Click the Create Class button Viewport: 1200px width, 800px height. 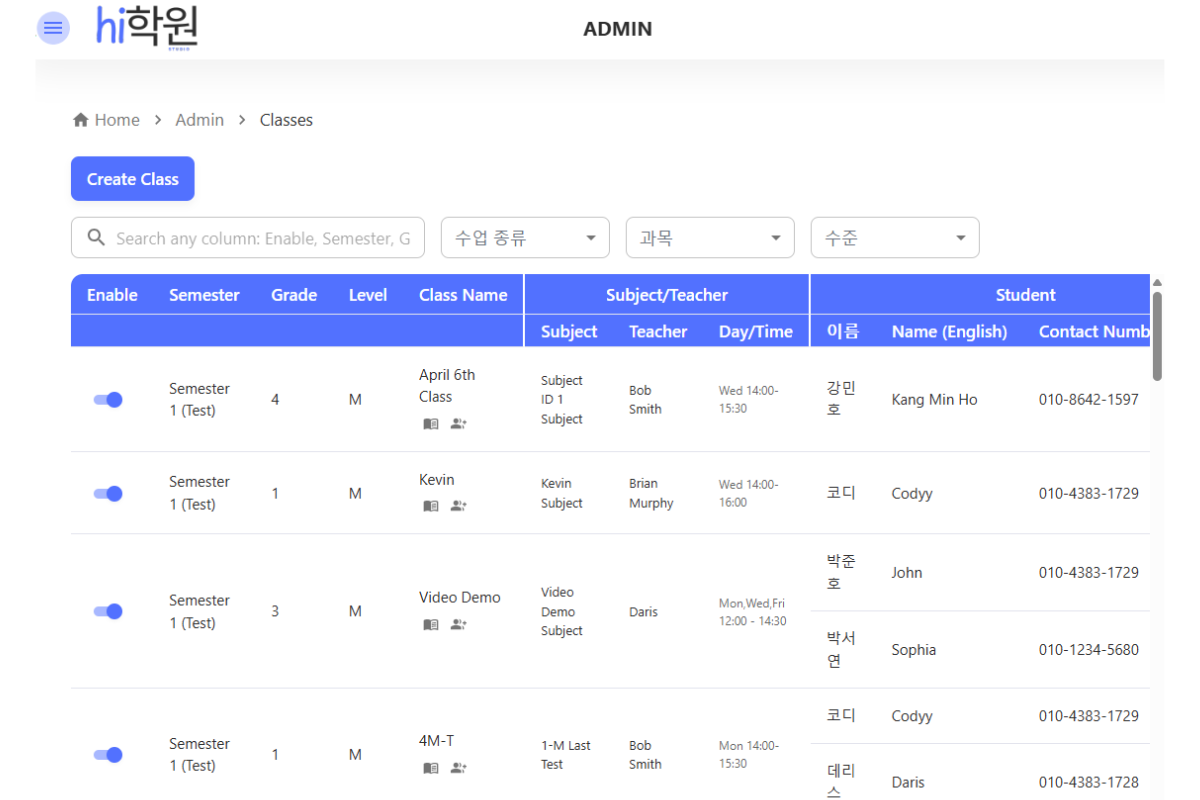point(132,178)
